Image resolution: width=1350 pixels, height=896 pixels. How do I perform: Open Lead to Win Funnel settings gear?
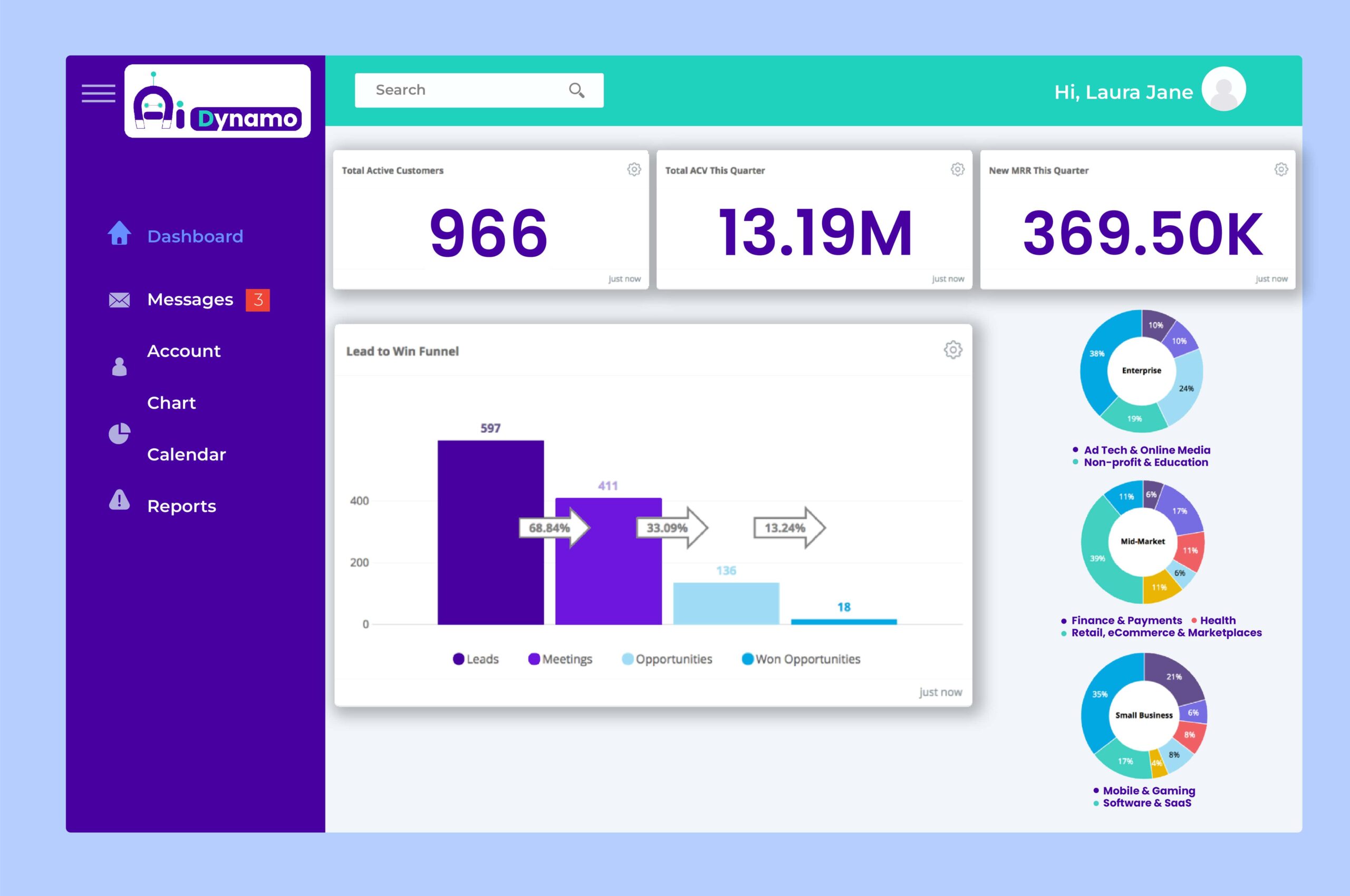(x=953, y=350)
